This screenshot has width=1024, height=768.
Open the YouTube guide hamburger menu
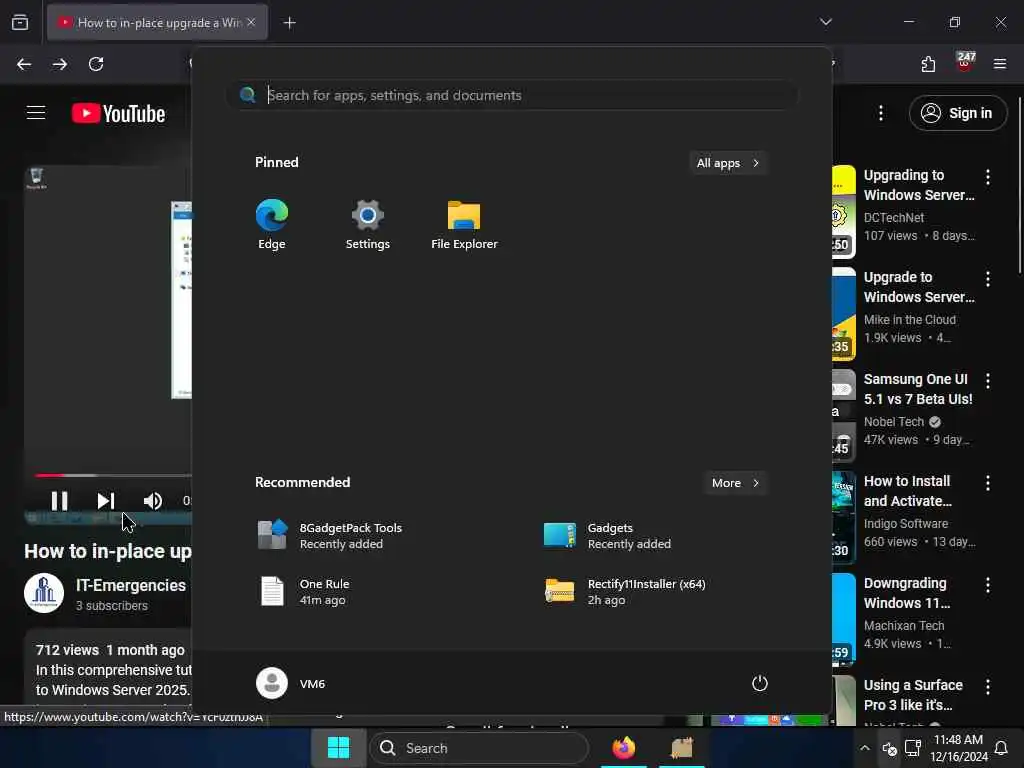pyautogui.click(x=36, y=113)
